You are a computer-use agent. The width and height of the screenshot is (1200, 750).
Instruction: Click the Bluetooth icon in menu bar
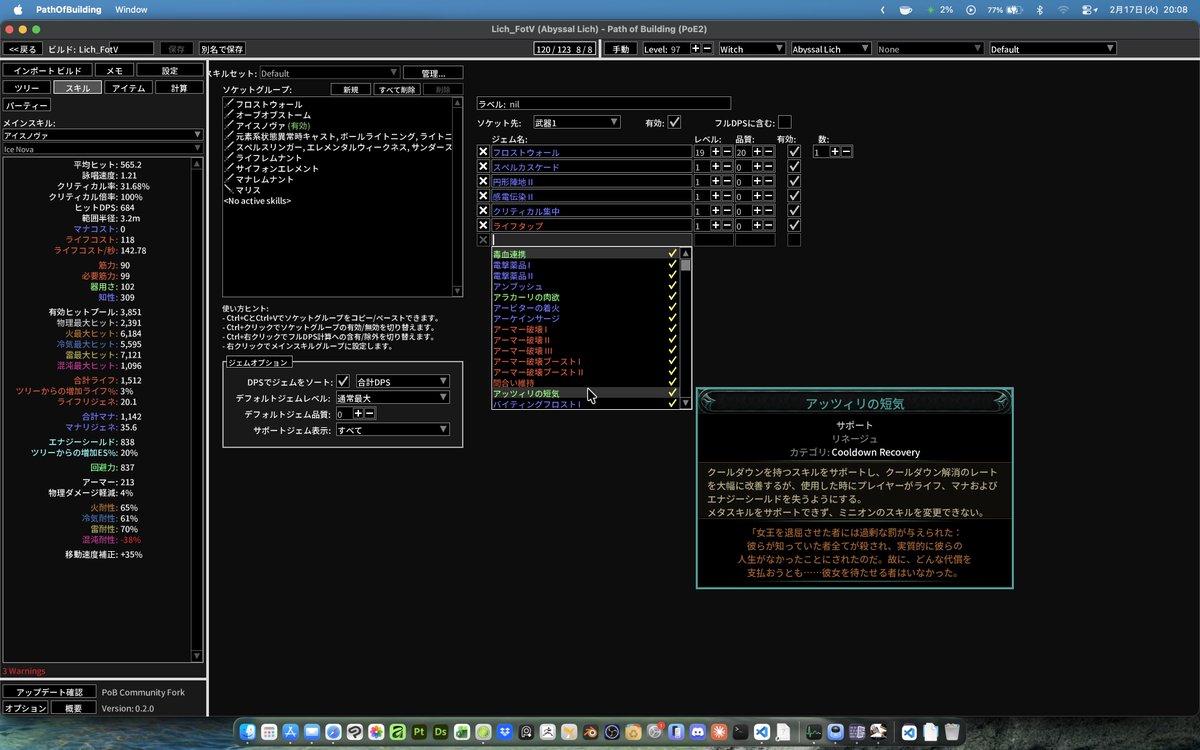1039,9
